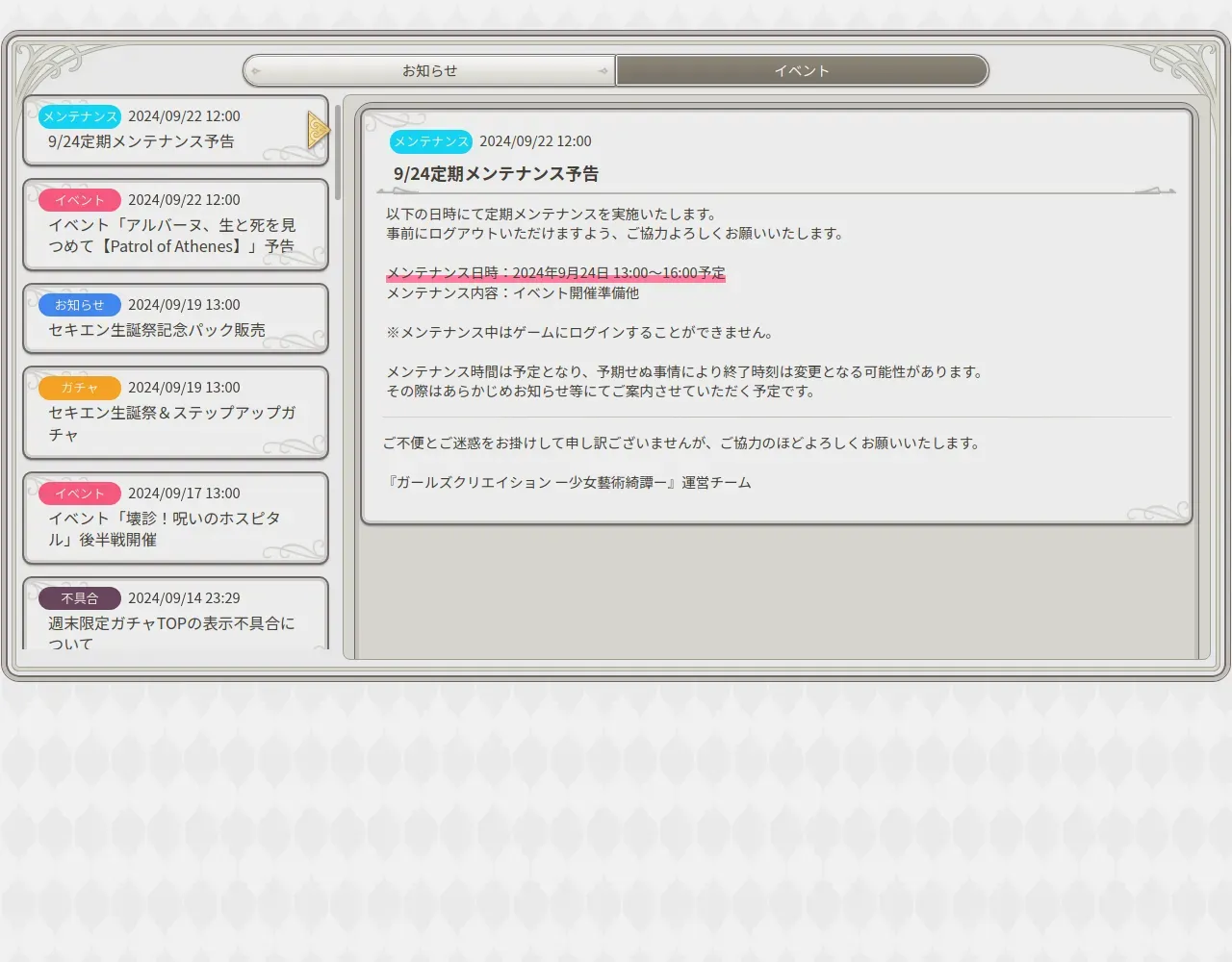1232x962 pixels.
Task: Click the pink イベント tag on 09/17 card
Action: click(80, 494)
